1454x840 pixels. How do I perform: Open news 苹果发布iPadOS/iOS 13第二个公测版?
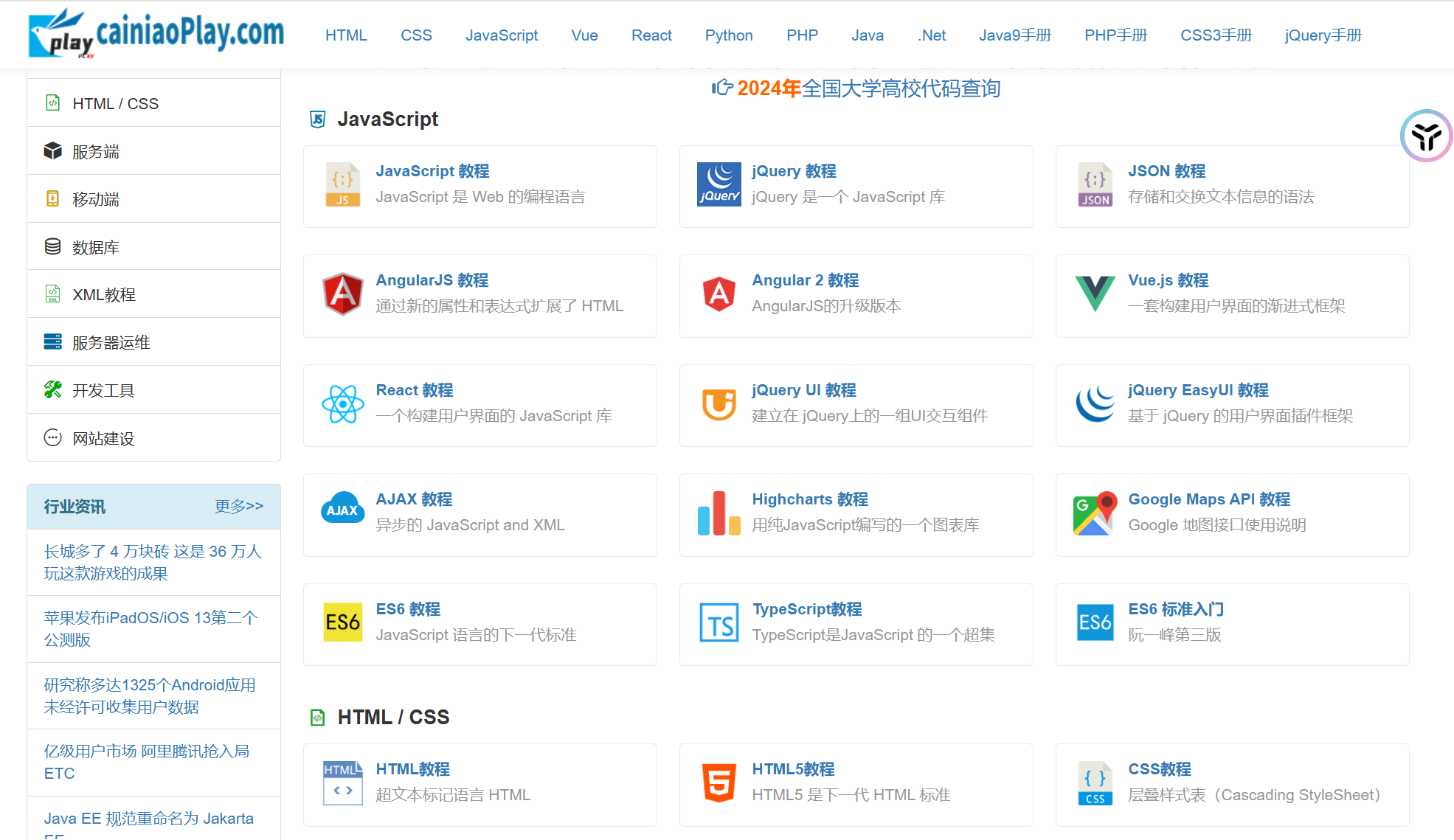151,628
